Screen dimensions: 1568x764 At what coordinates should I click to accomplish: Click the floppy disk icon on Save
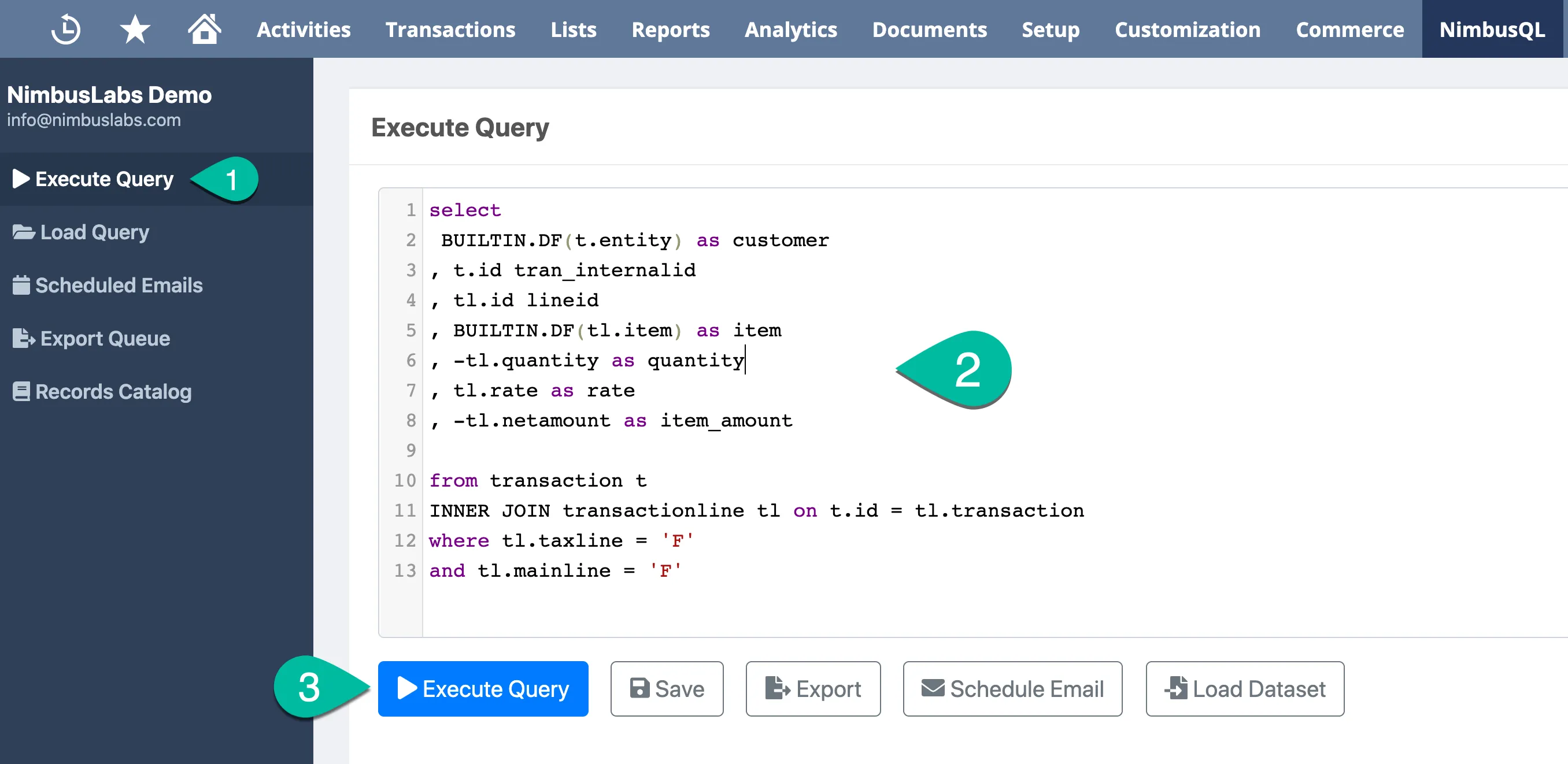[x=639, y=688]
